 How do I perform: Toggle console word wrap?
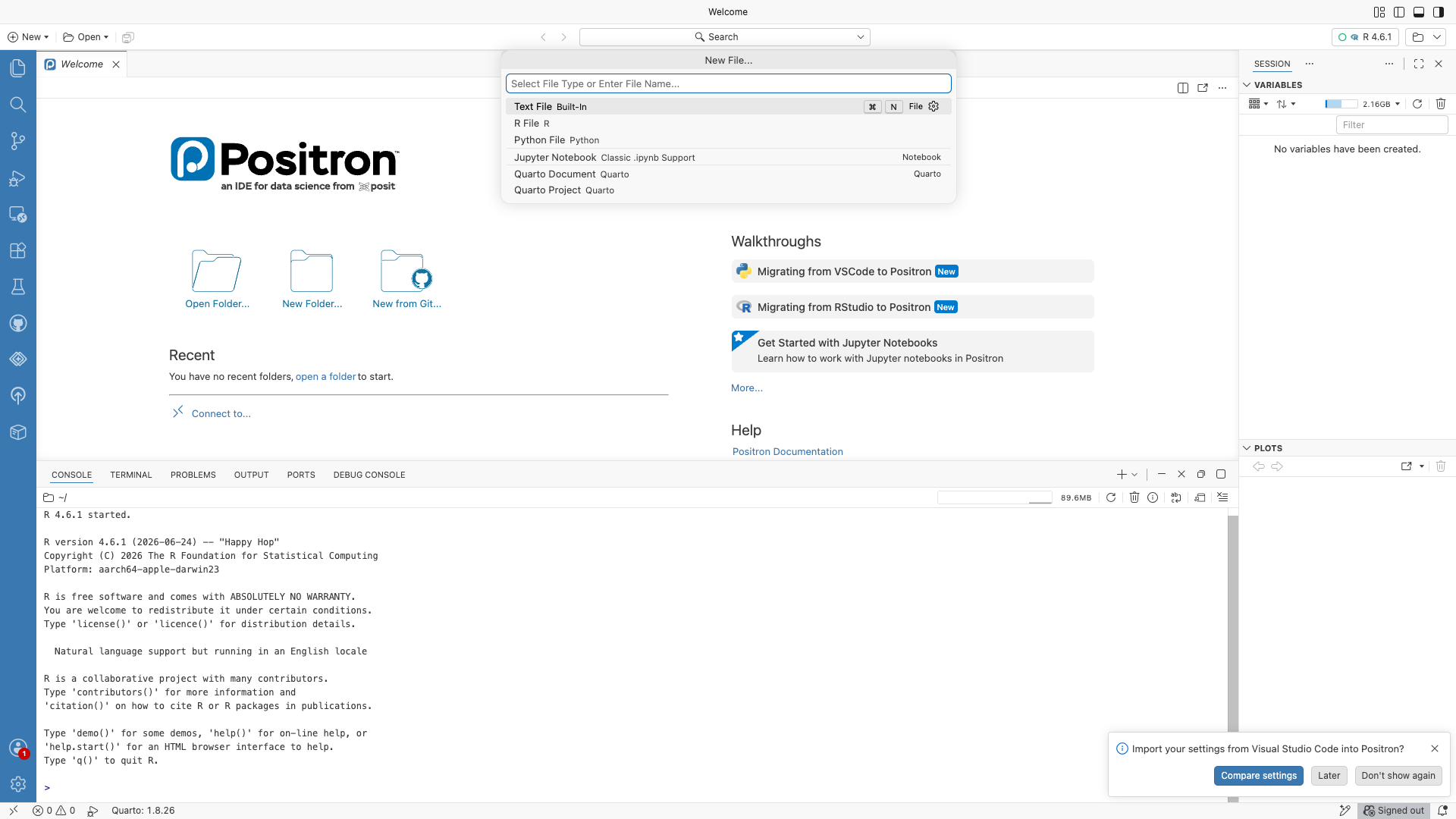click(1176, 497)
